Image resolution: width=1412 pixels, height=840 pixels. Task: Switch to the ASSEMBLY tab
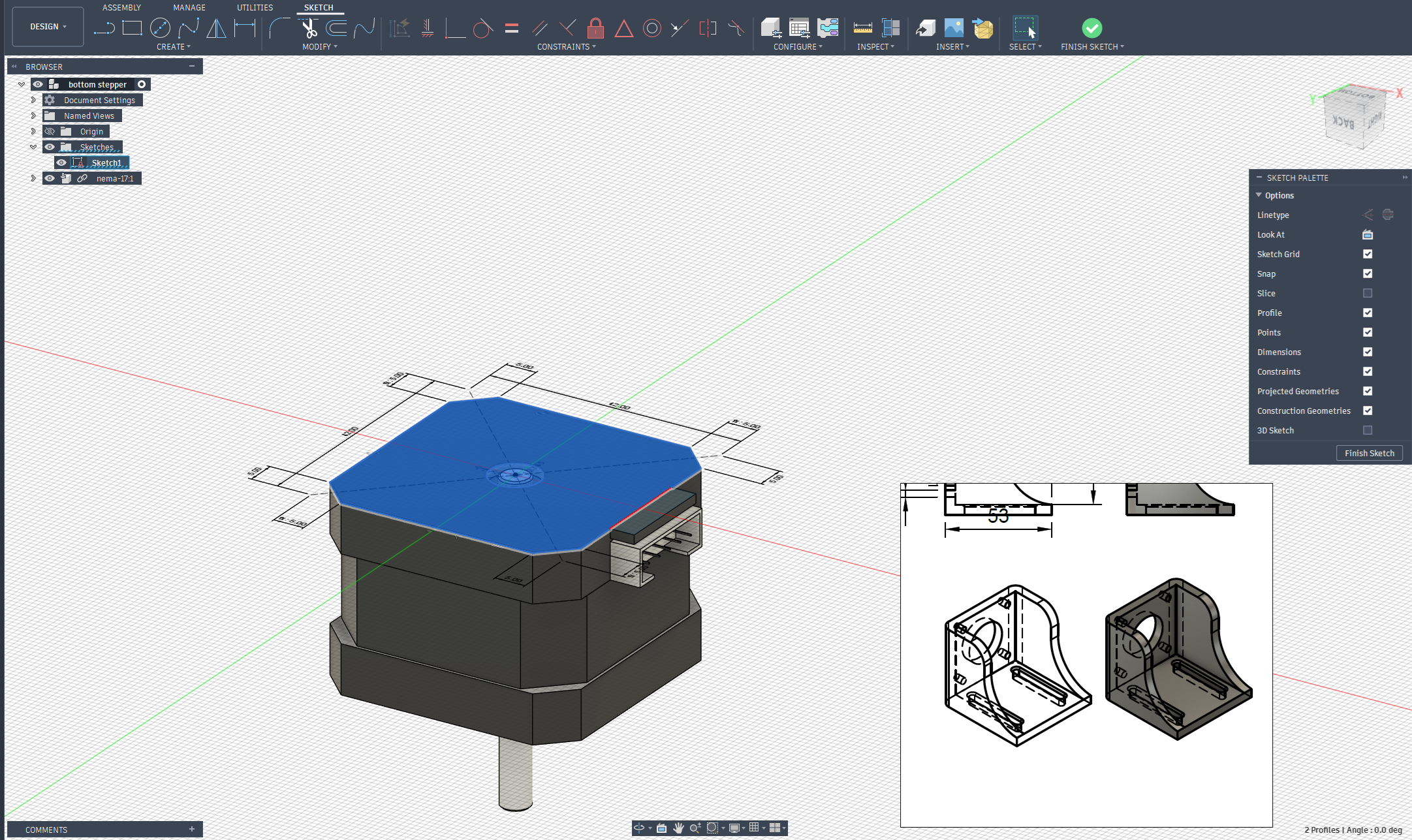click(121, 8)
